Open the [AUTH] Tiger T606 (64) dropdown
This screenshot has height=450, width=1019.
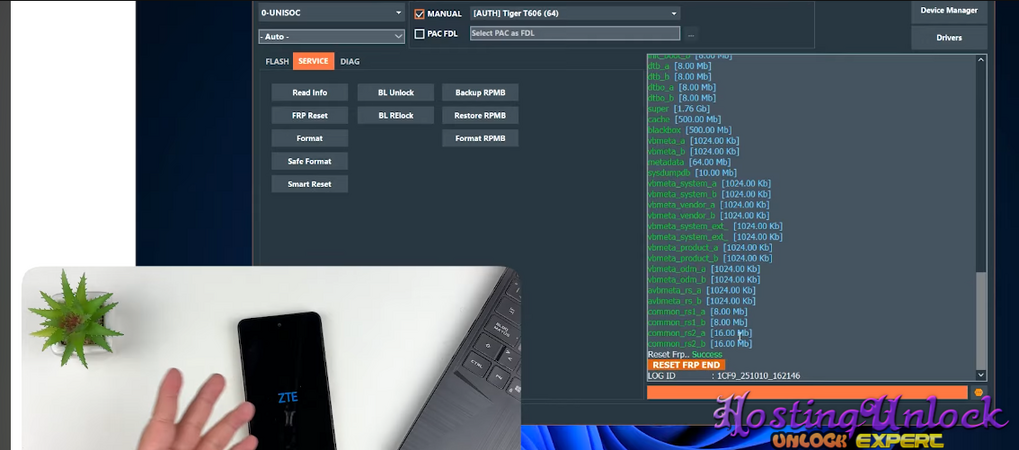[575, 13]
